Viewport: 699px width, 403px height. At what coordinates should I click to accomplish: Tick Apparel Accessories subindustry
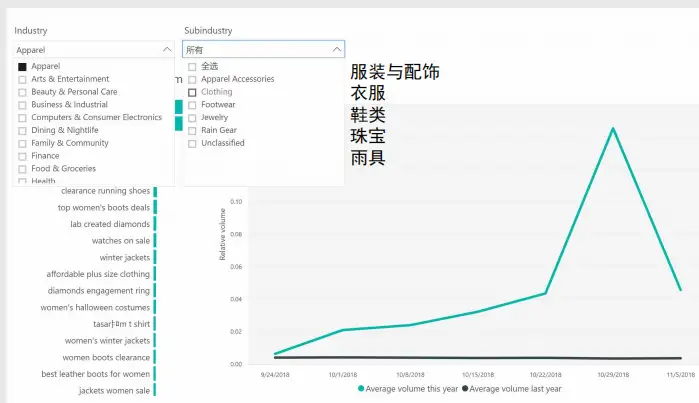tap(192, 80)
